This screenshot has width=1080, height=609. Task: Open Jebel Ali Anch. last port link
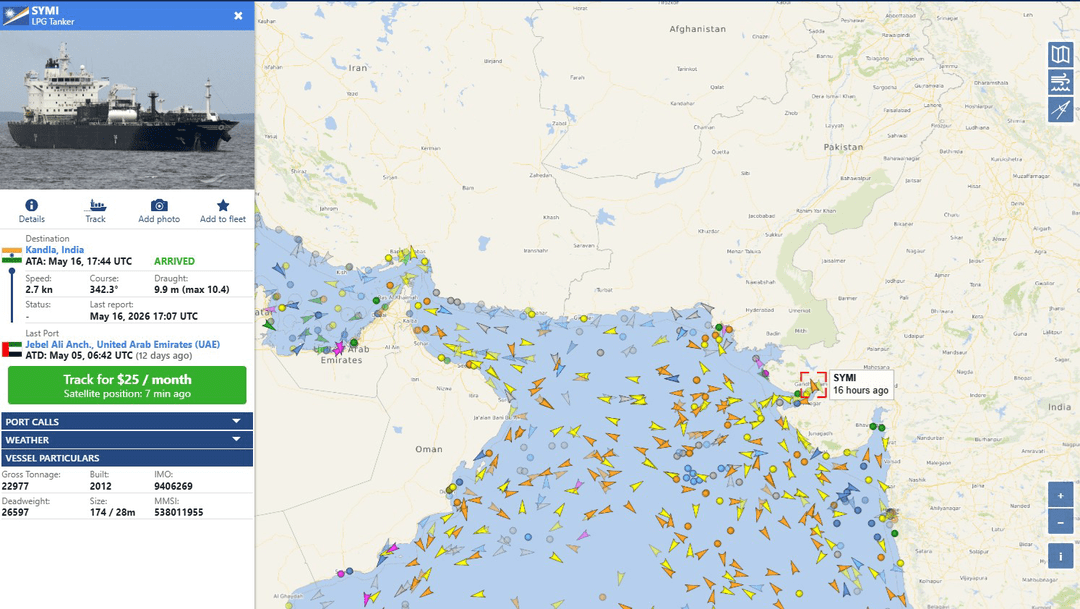pos(123,344)
